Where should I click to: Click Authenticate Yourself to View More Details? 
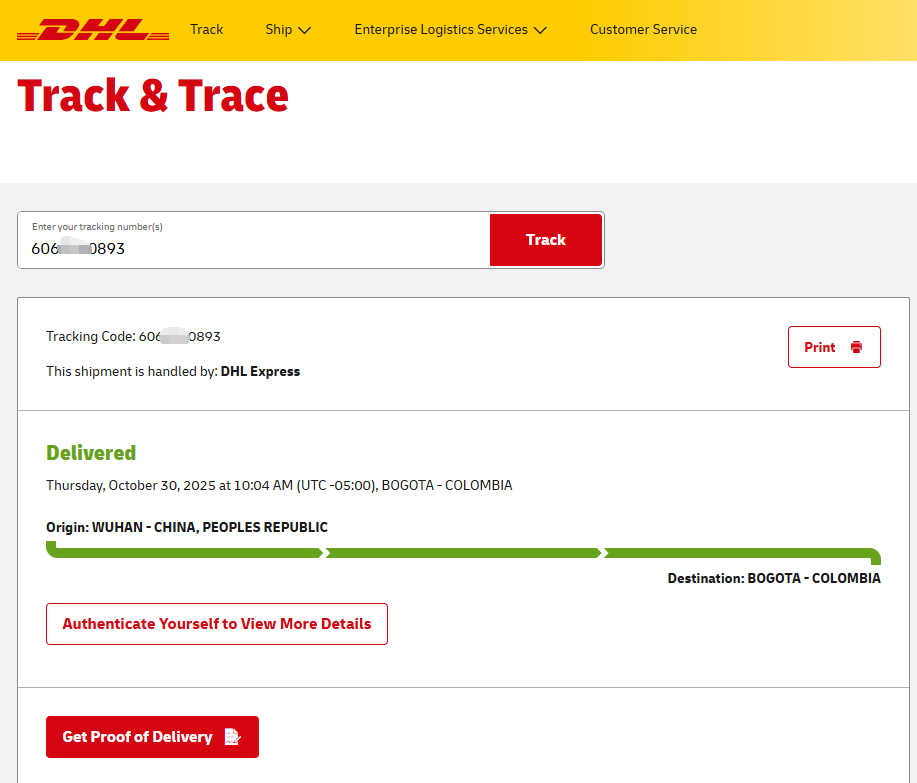tap(217, 624)
